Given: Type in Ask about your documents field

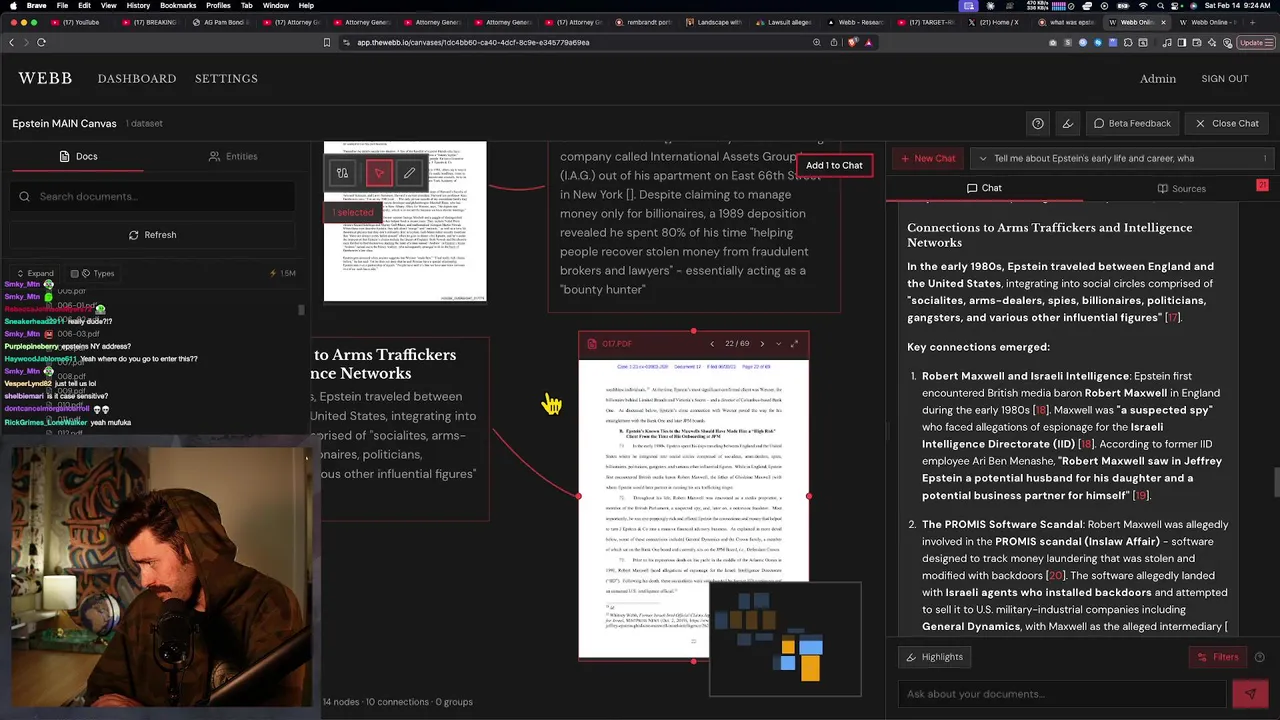Looking at the screenshot, I should 1060,693.
